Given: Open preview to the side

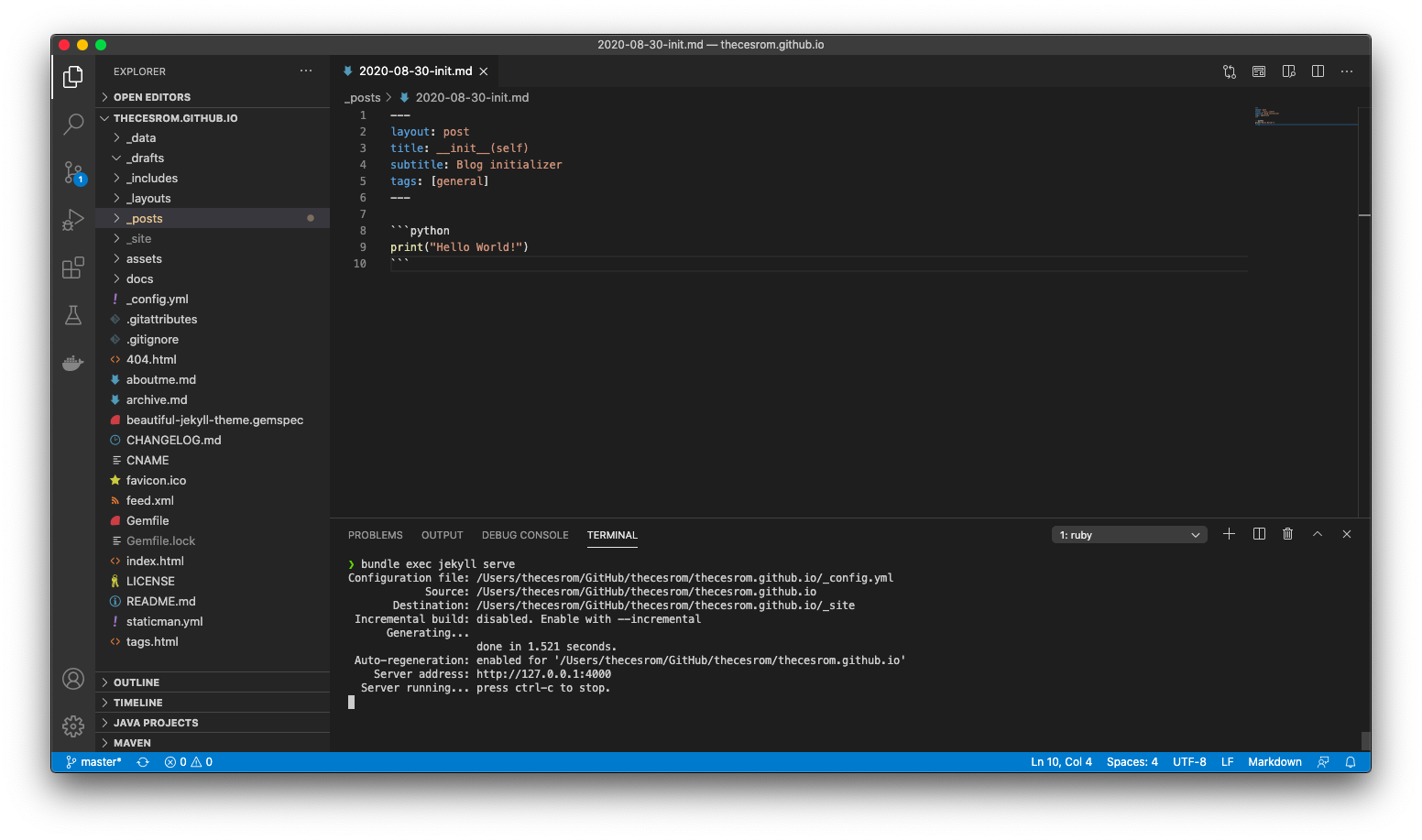Looking at the screenshot, I should point(1288,71).
